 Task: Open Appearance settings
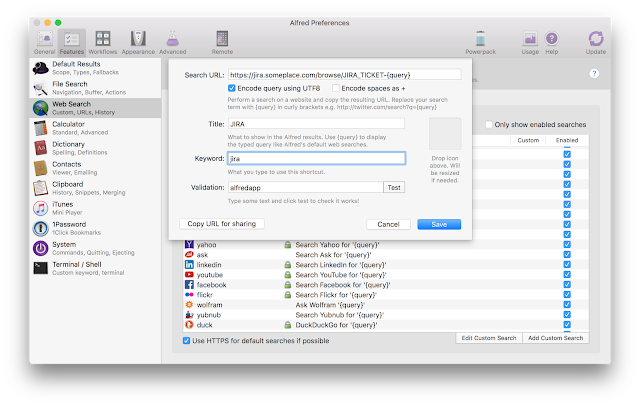click(138, 42)
